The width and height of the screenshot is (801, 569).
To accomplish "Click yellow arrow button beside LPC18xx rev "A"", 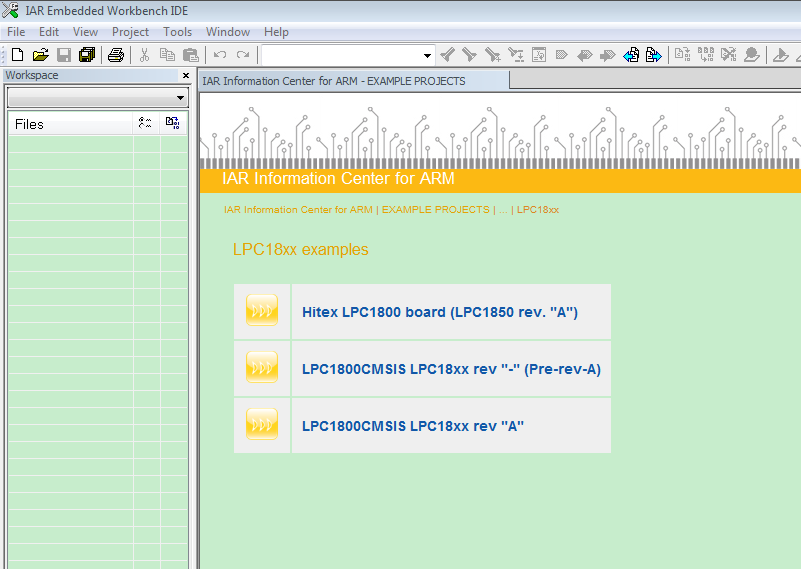I will click(x=262, y=424).
